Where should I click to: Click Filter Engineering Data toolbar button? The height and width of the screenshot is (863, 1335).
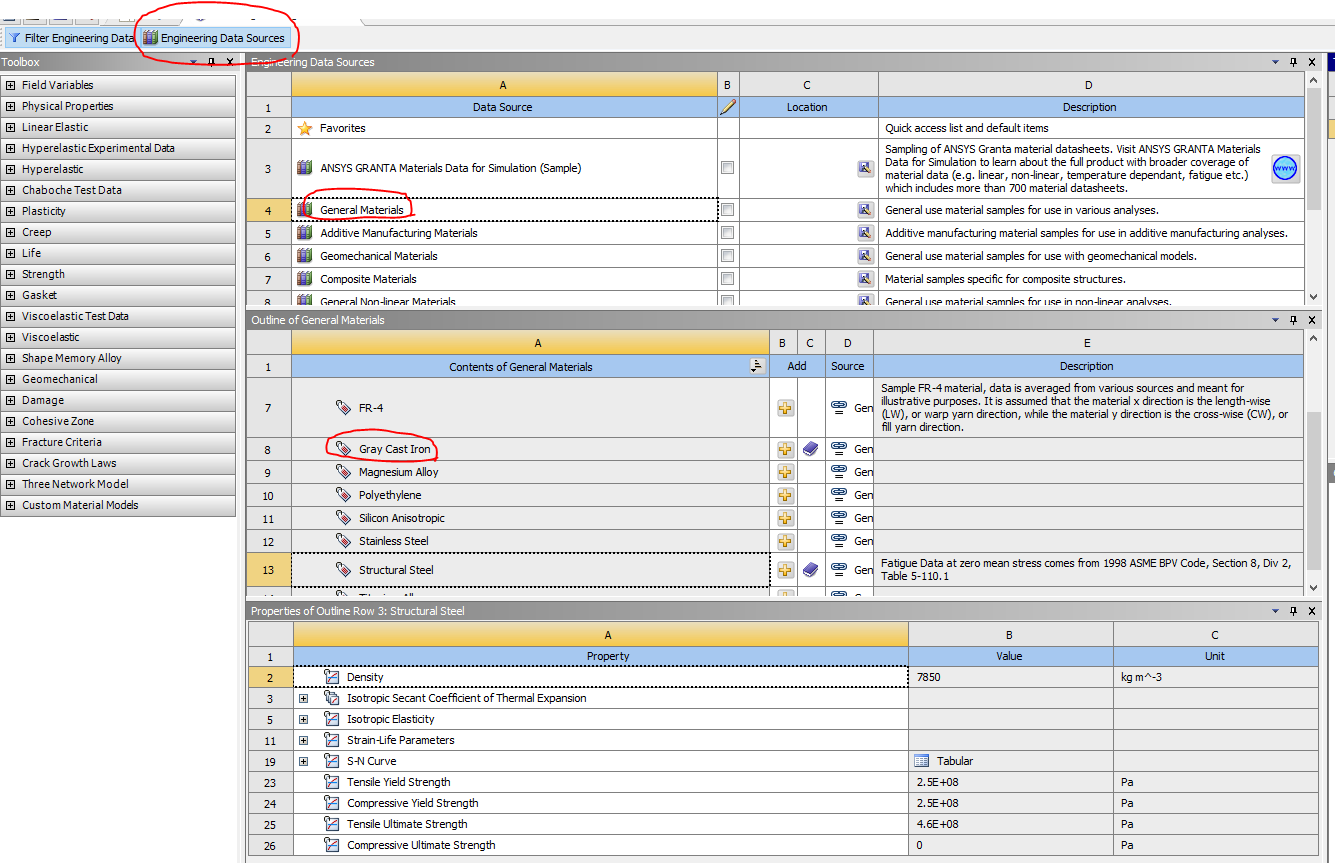point(70,38)
